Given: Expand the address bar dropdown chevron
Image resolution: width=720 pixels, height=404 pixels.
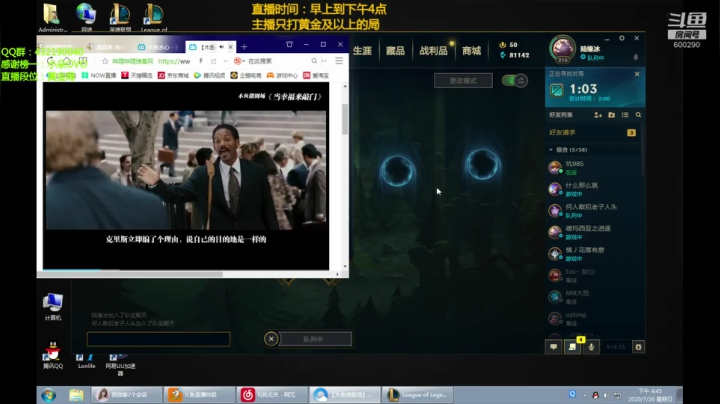Looking at the screenshot, I should click(225, 61).
